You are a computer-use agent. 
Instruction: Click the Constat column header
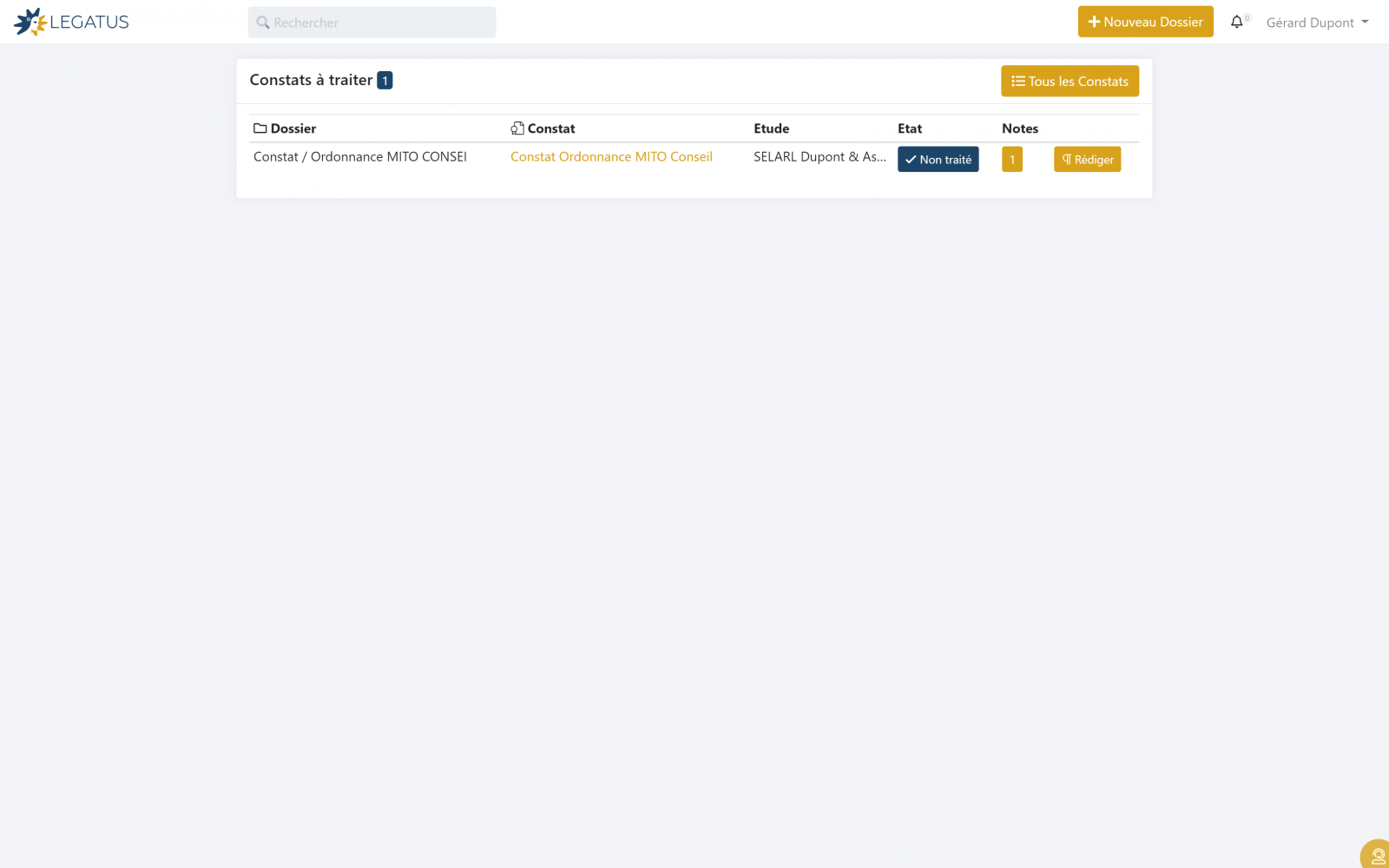click(x=543, y=128)
